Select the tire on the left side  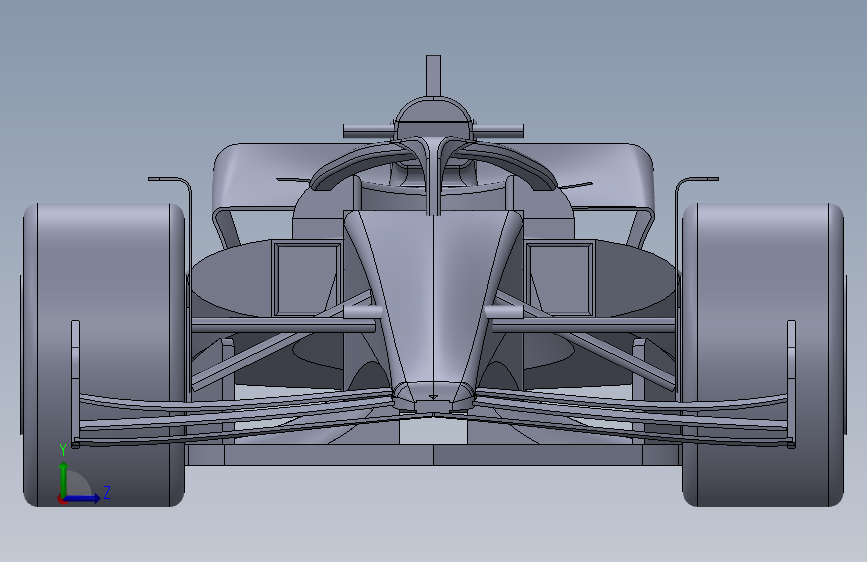(104, 355)
